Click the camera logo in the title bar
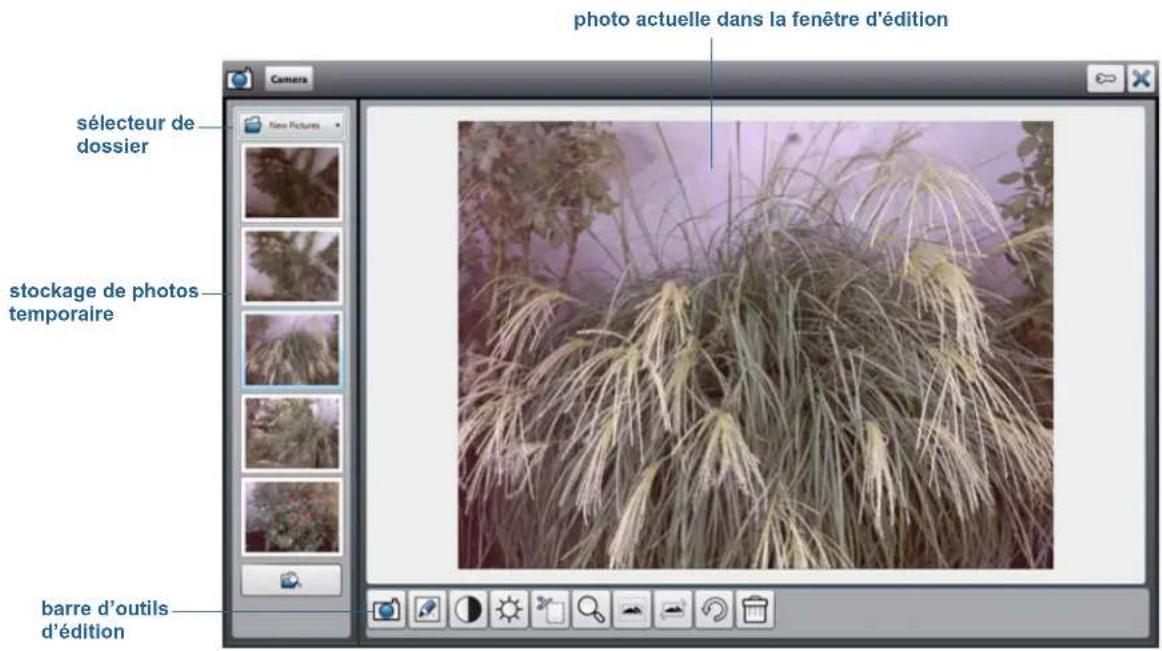Viewport: 1162px width, 651px height. point(239,77)
